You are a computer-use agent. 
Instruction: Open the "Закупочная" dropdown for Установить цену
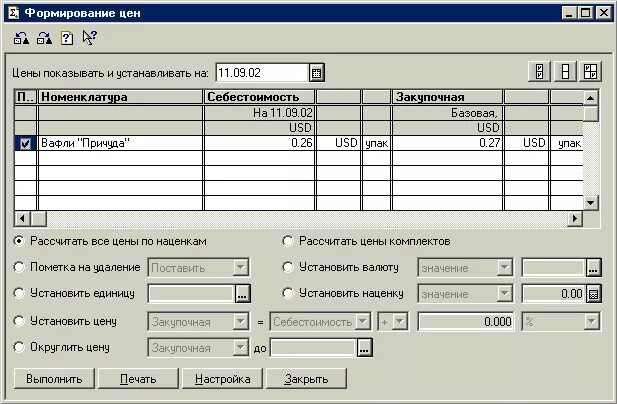[240, 322]
